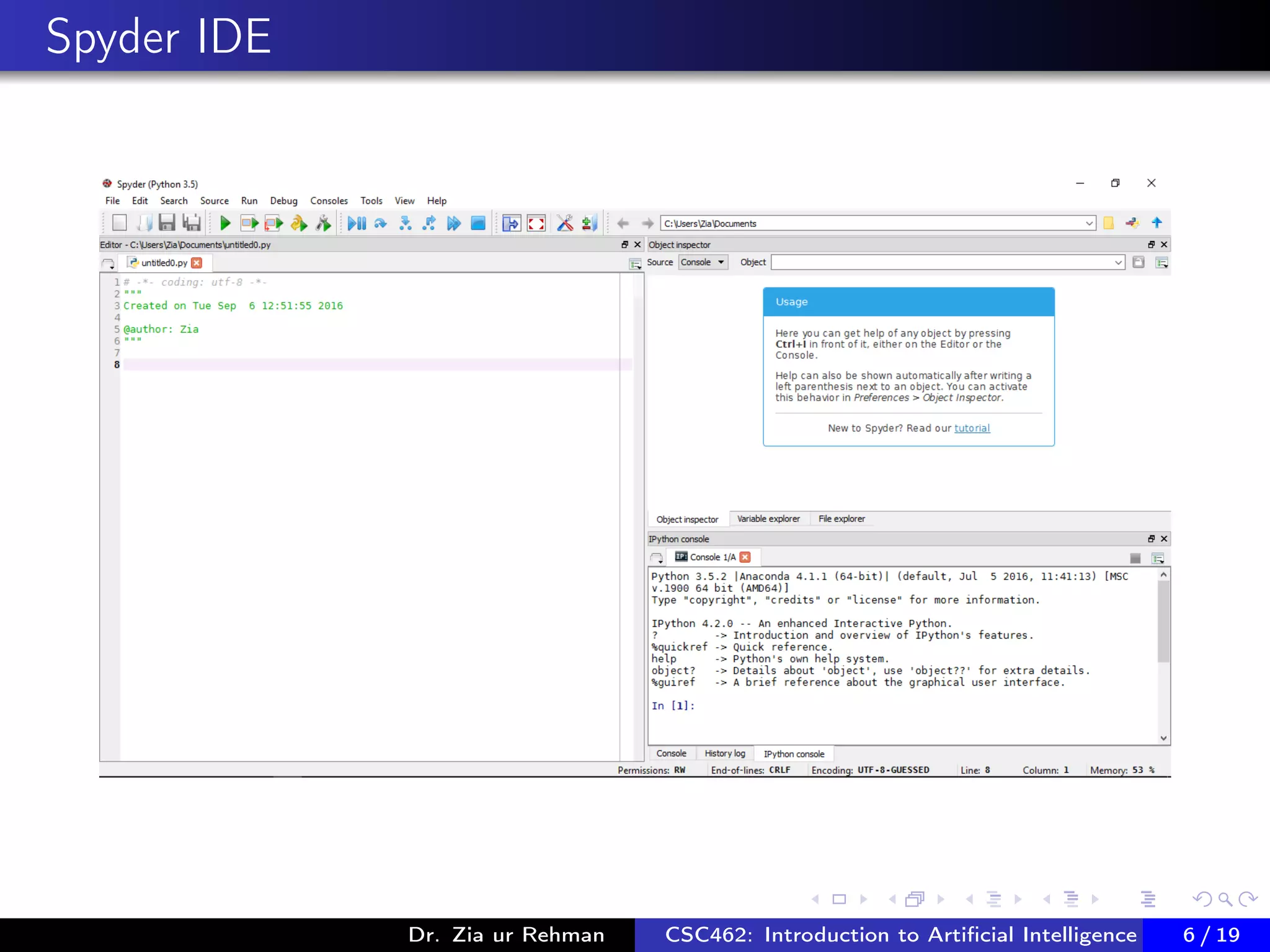The height and width of the screenshot is (952, 1270).
Task: Step out of function debug icon
Action: click(x=429, y=223)
